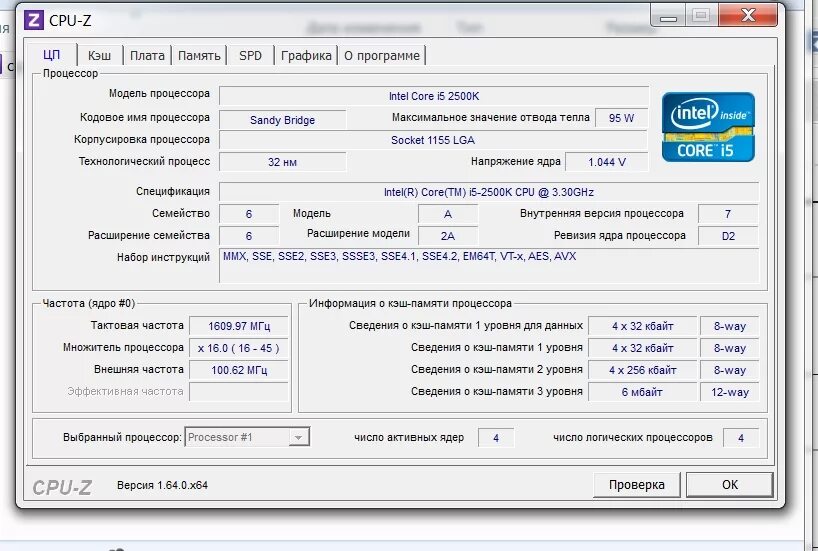
Task: Click the Модель процессора label
Action: [x=159, y=93]
